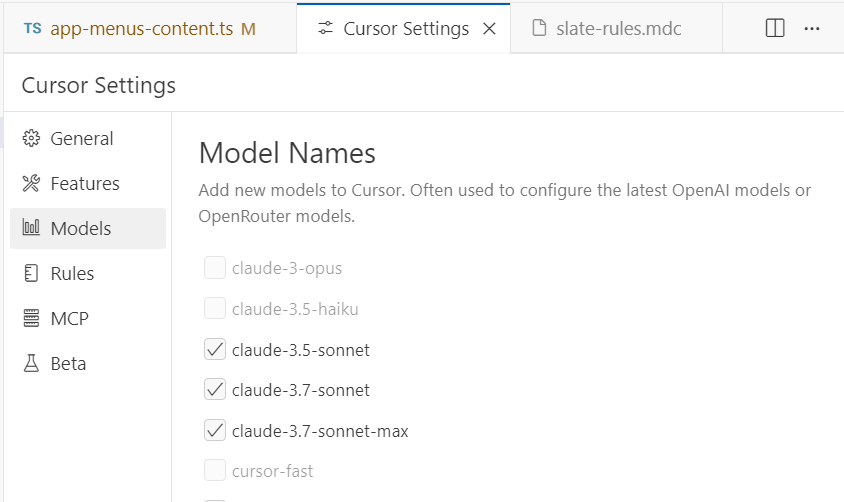The width and height of the screenshot is (844, 502).
Task: Click the claude-3.5-haiku model label
Action: 295,309
